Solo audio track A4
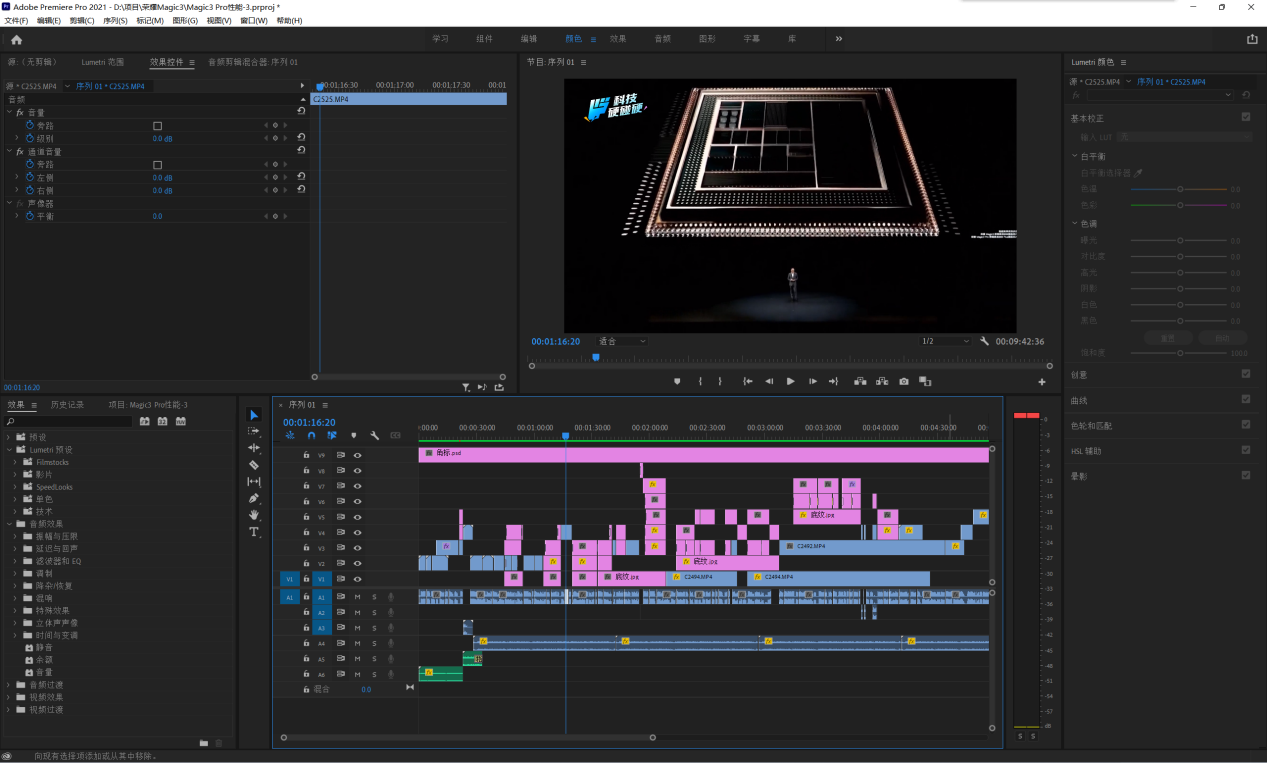 [x=374, y=644]
